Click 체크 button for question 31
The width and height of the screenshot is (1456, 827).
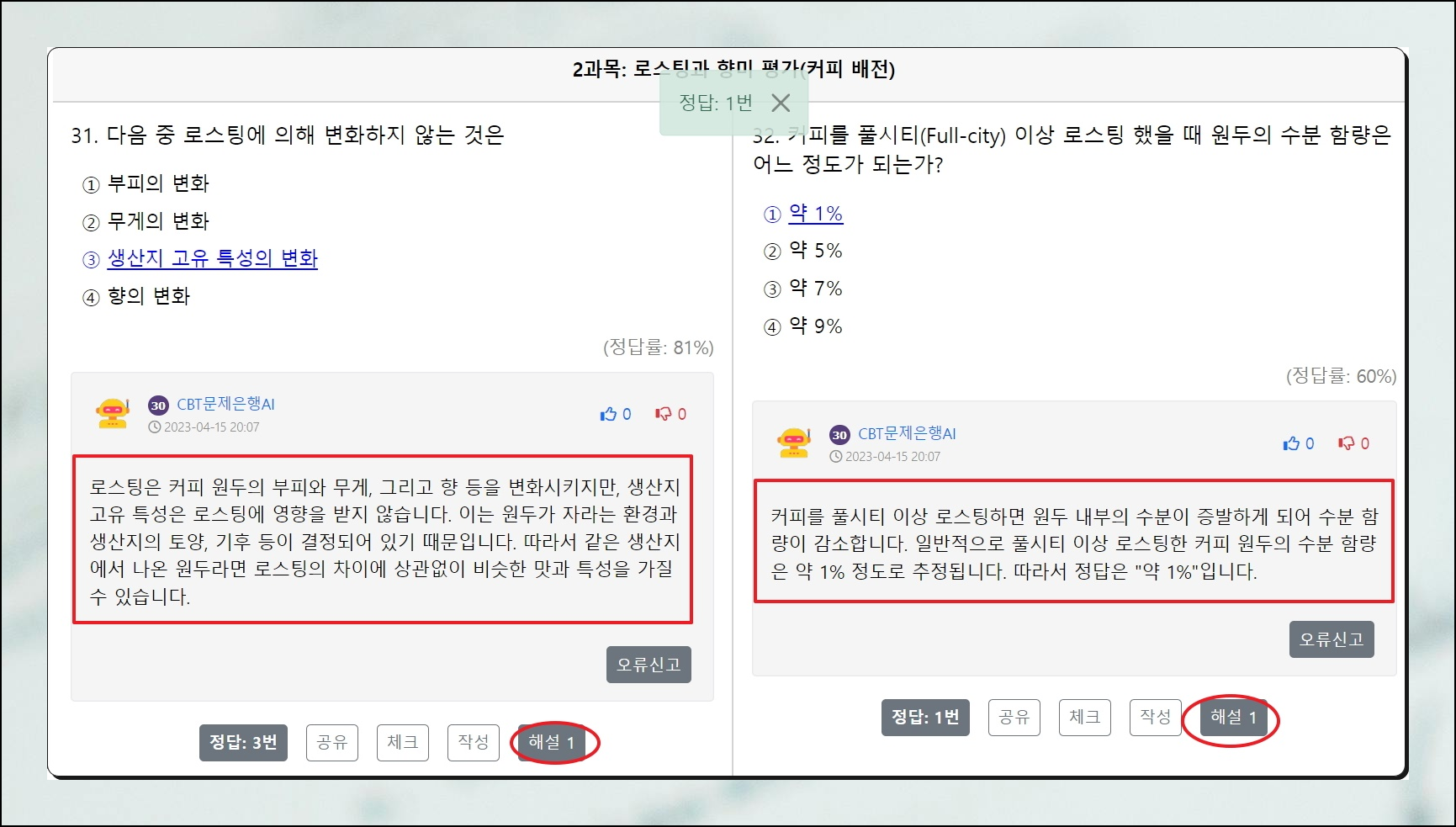(403, 743)
